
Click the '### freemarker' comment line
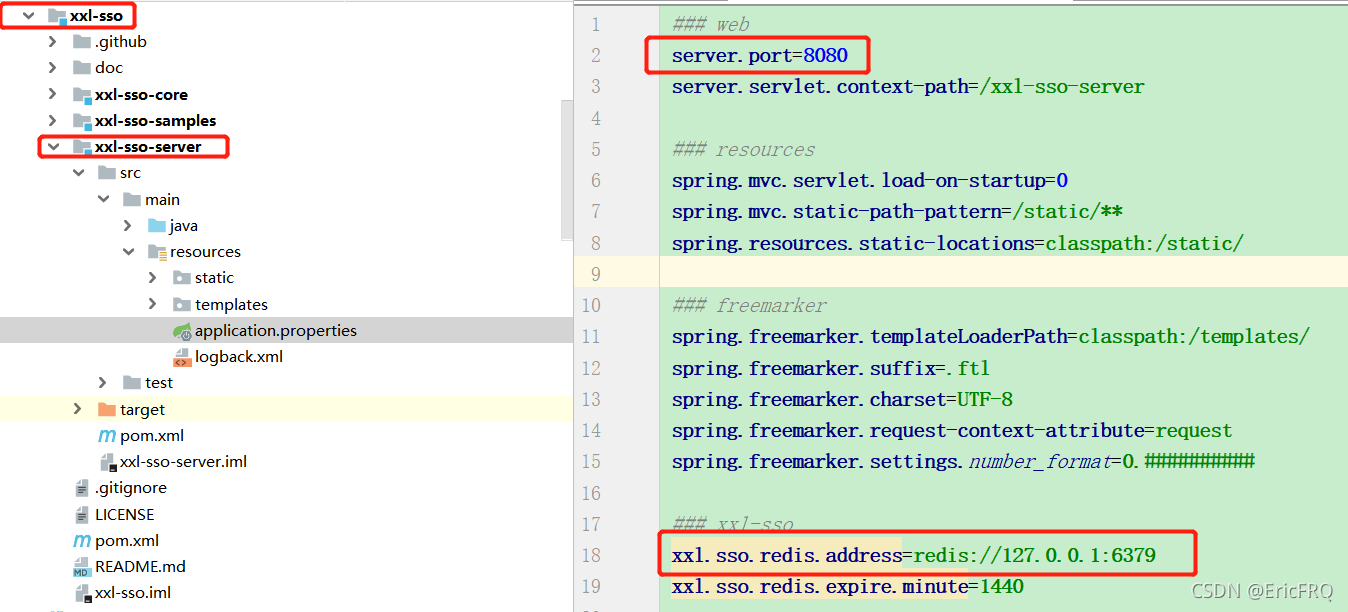(750, 306)
